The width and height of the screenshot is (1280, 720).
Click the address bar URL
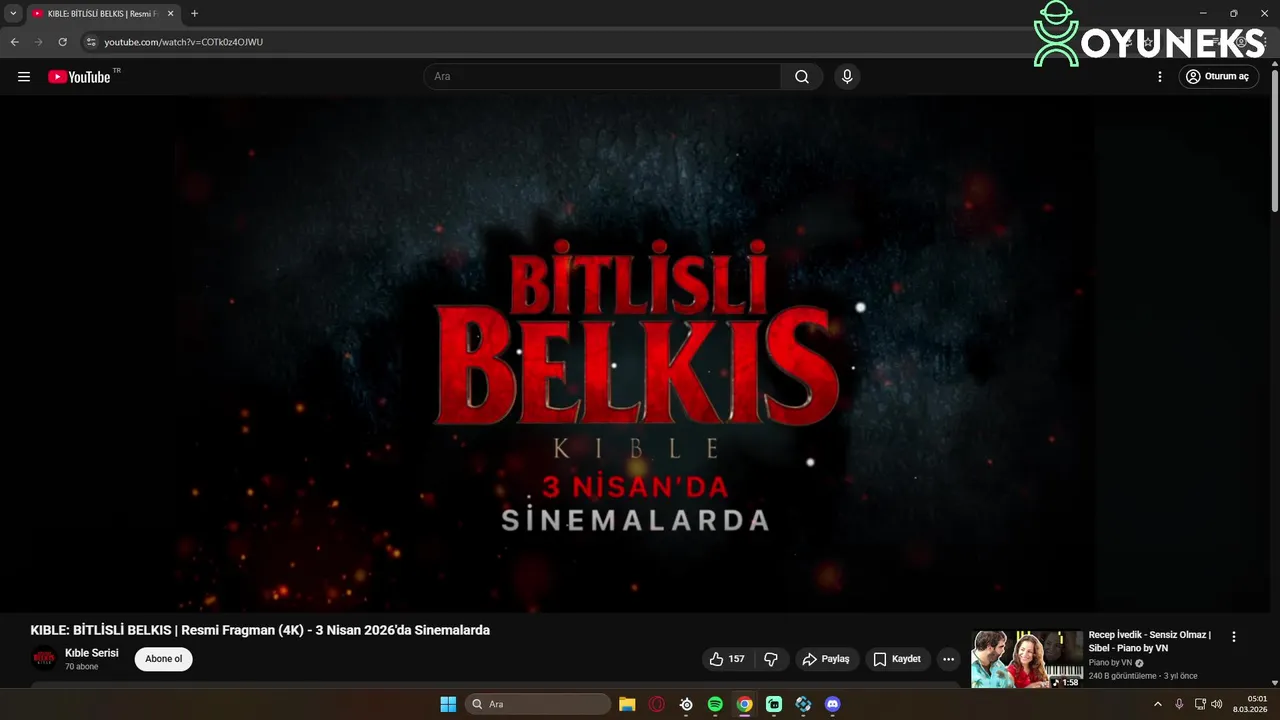184,42
